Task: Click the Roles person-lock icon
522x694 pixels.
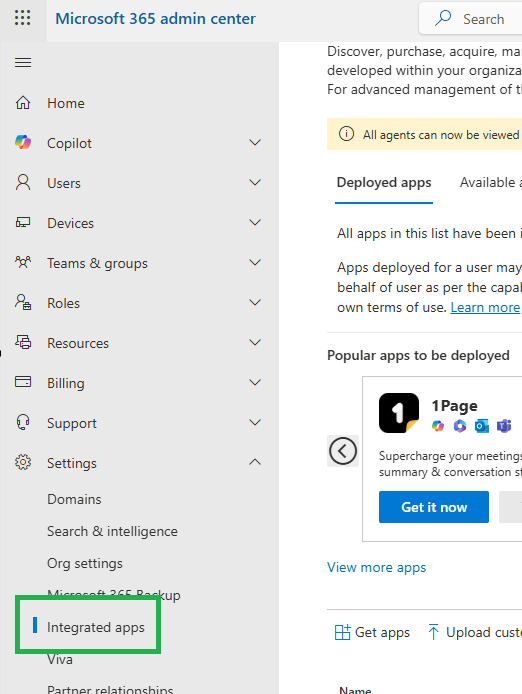Action: pos(23,302)
